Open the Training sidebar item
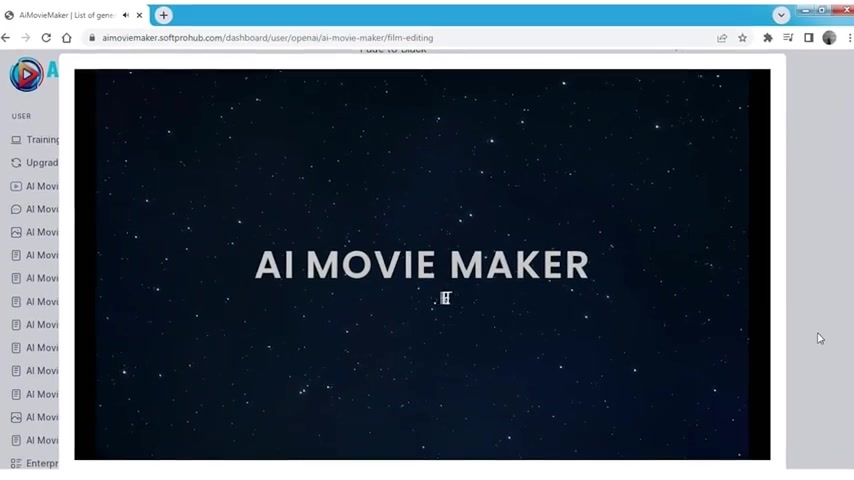The image size is (854, 480). 35,139
